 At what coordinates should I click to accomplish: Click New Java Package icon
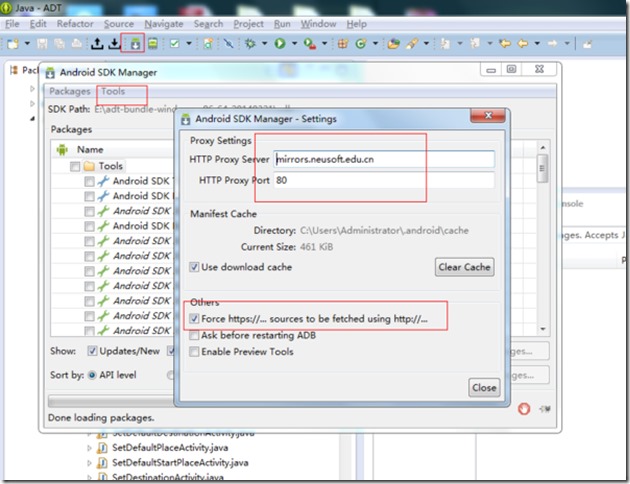point(342,43)
